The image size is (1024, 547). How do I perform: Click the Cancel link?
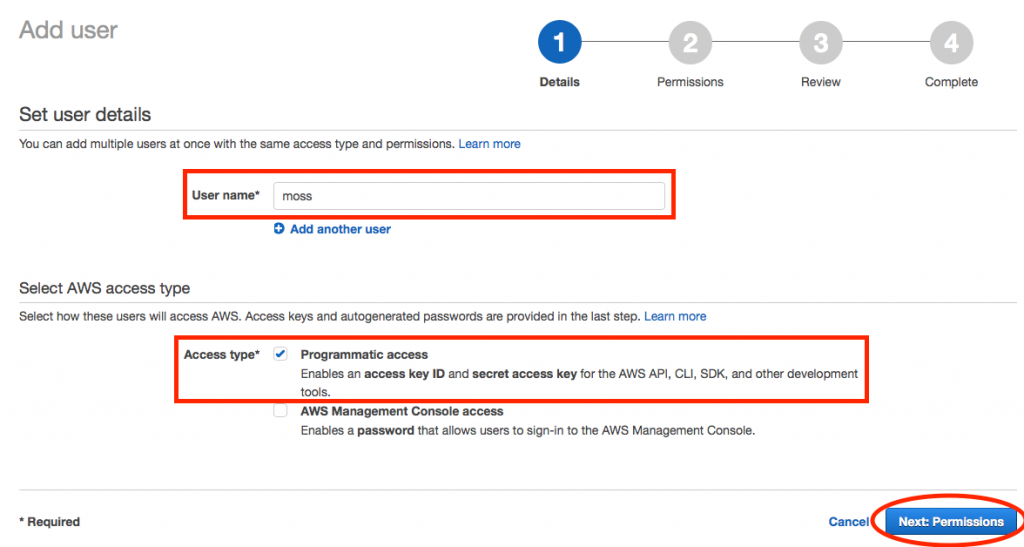(848, 522)
